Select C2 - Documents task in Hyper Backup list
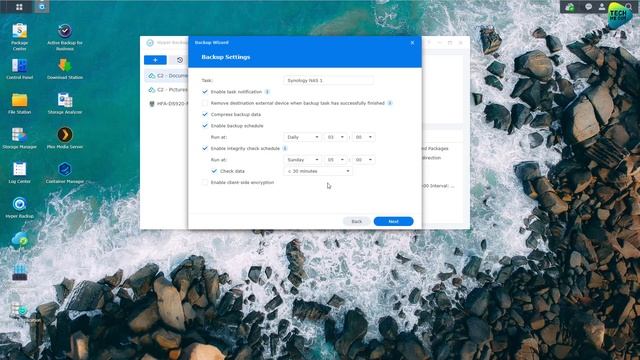This screenshot has height=360, width=640. [x=166, y=76]
